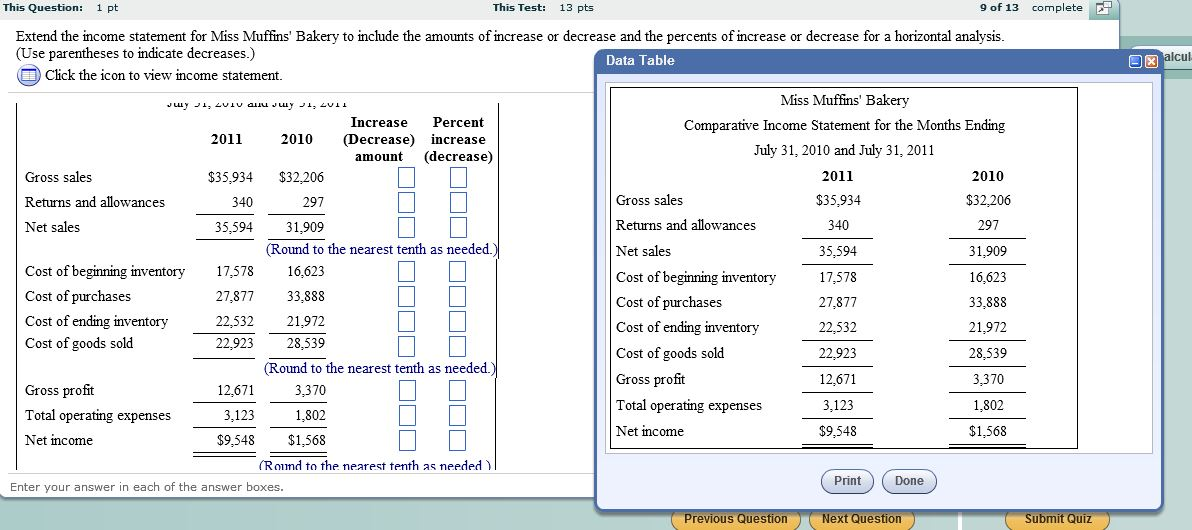Click Returns and allowances percent box
The width and height of the screenshot is (1192, 530).
(457, 202)
